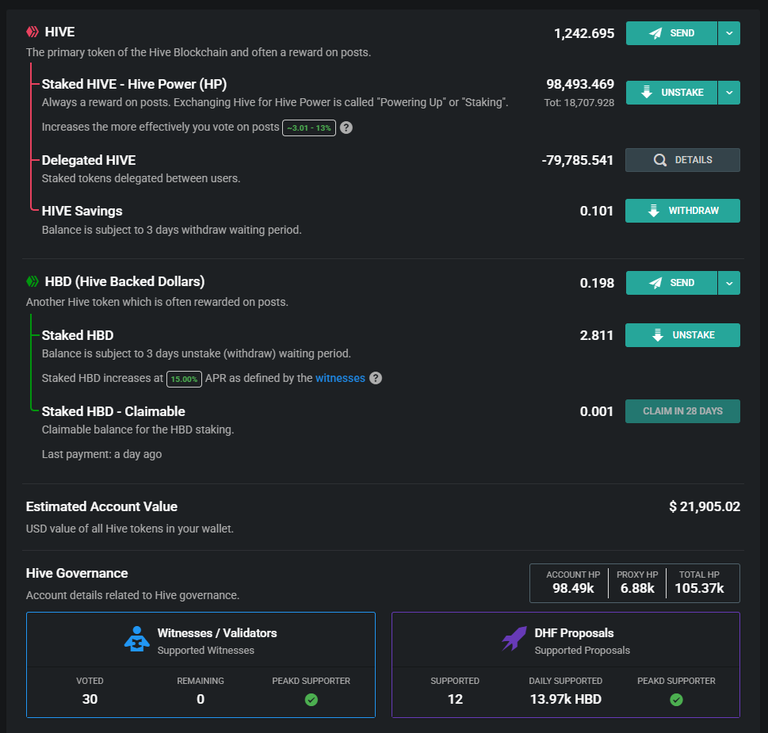Click the down arrow icon on Withdraw
Screen dimensions: 768x733
point(653,211)
